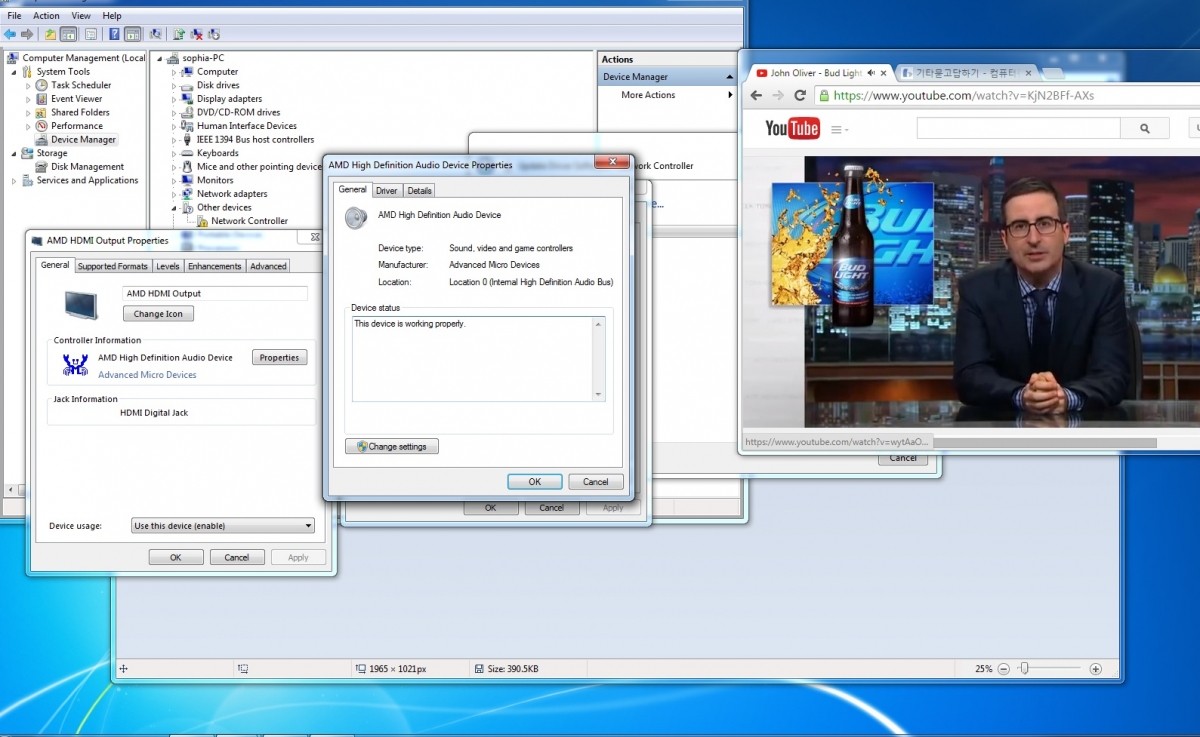
Task: Click the zoom-in plus icon in status bar
Action: click(x=1095, y=669)
